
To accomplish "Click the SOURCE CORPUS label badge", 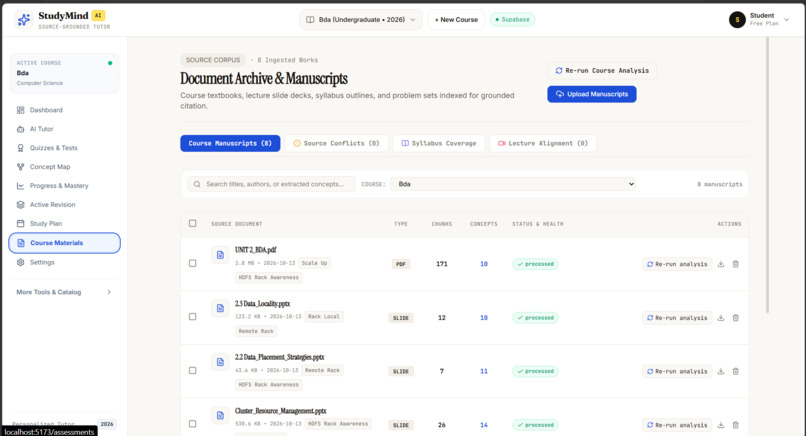I will click(213, 60).
